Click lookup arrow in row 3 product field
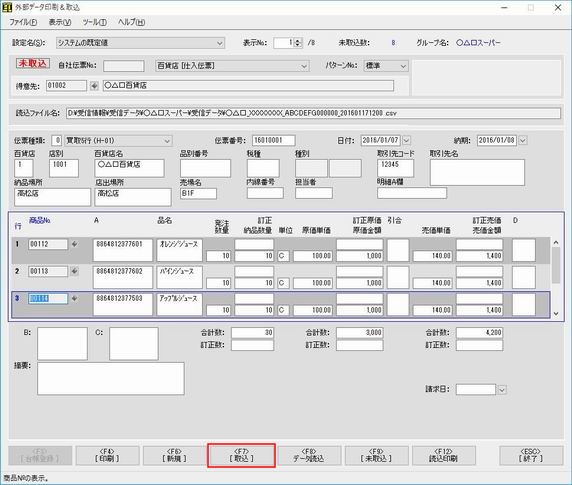This screenshot has width=572, height=485. click(x=74, y=298)
